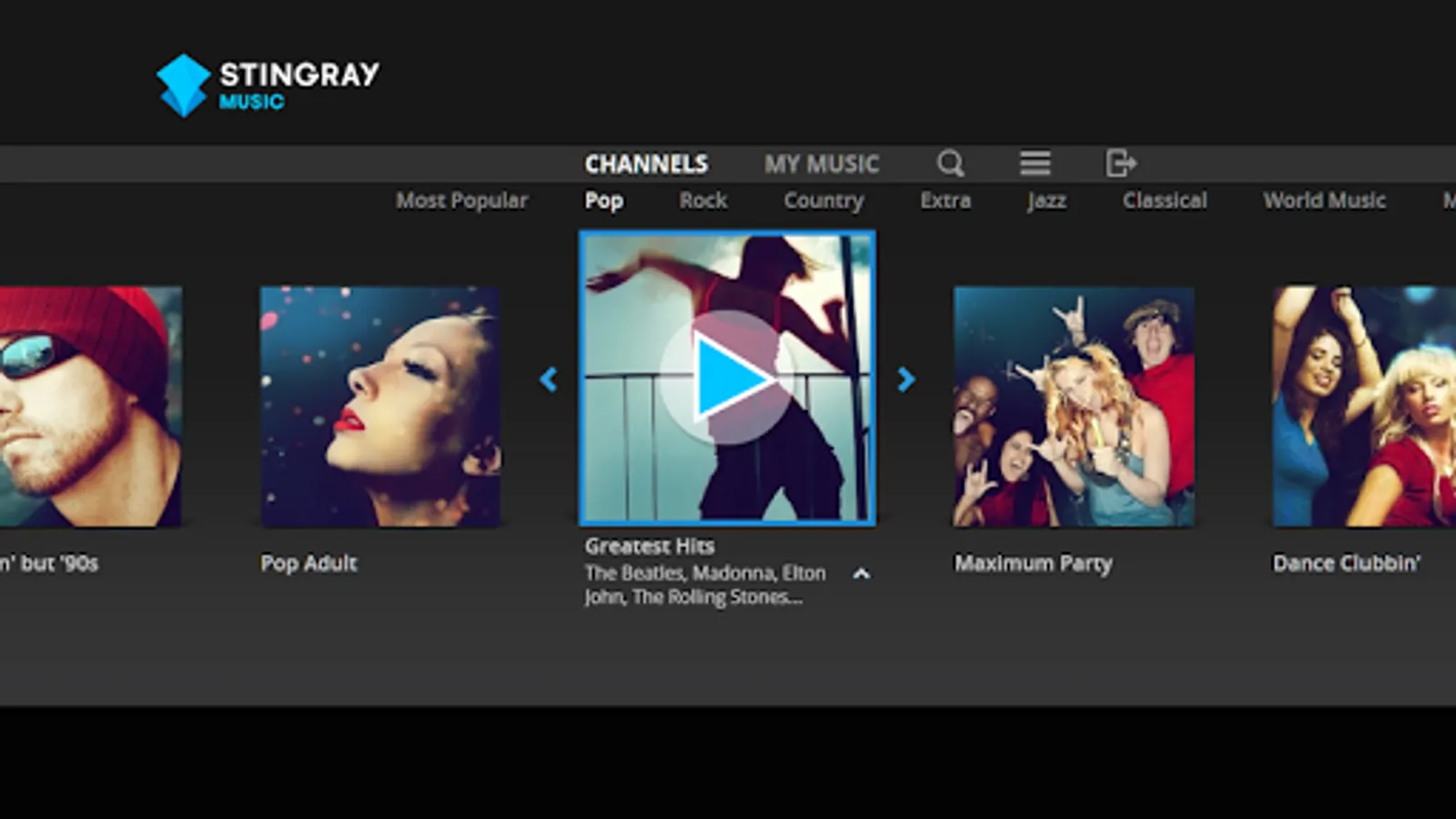This screenshot has height=819, width=1456.
Task: Select the Rock category
Action: (x=703, y=200)
